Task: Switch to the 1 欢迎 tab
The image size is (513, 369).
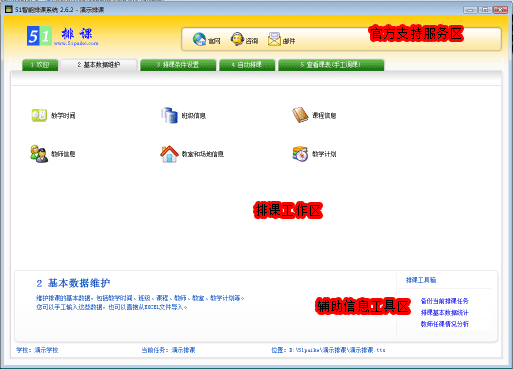Action: click(x=40, y=65)
